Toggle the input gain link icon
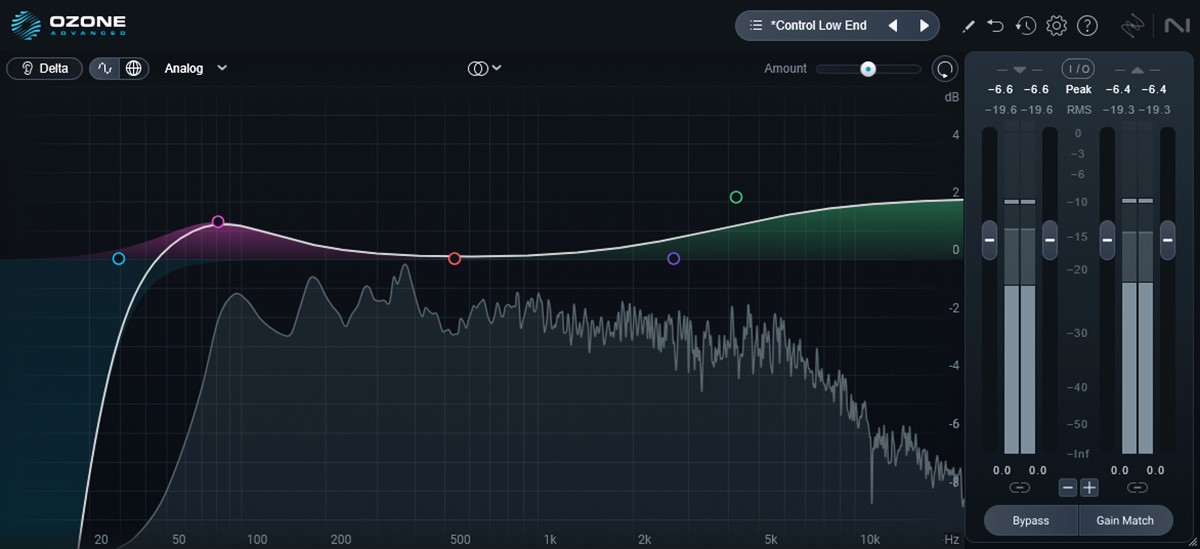Viewport: 1200px width, 549px height. (1020, 488)
